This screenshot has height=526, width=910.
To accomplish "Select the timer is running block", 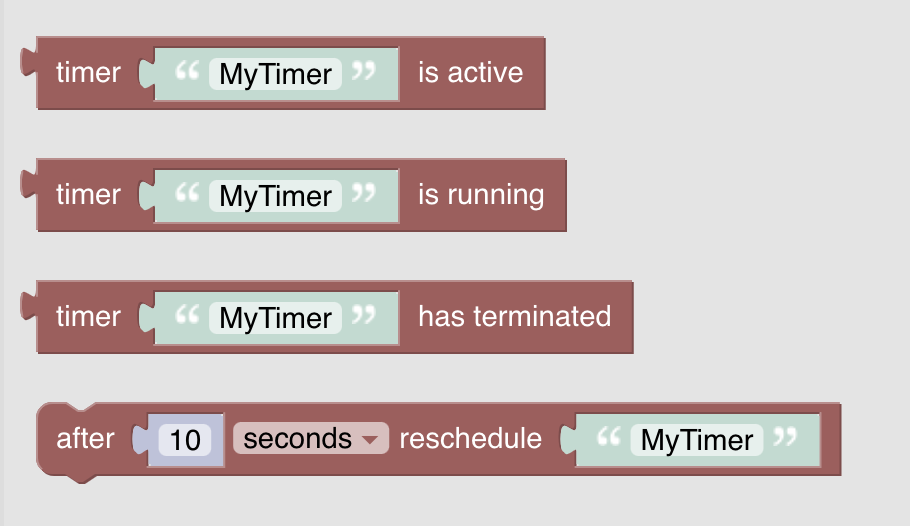I will [481, 194].
